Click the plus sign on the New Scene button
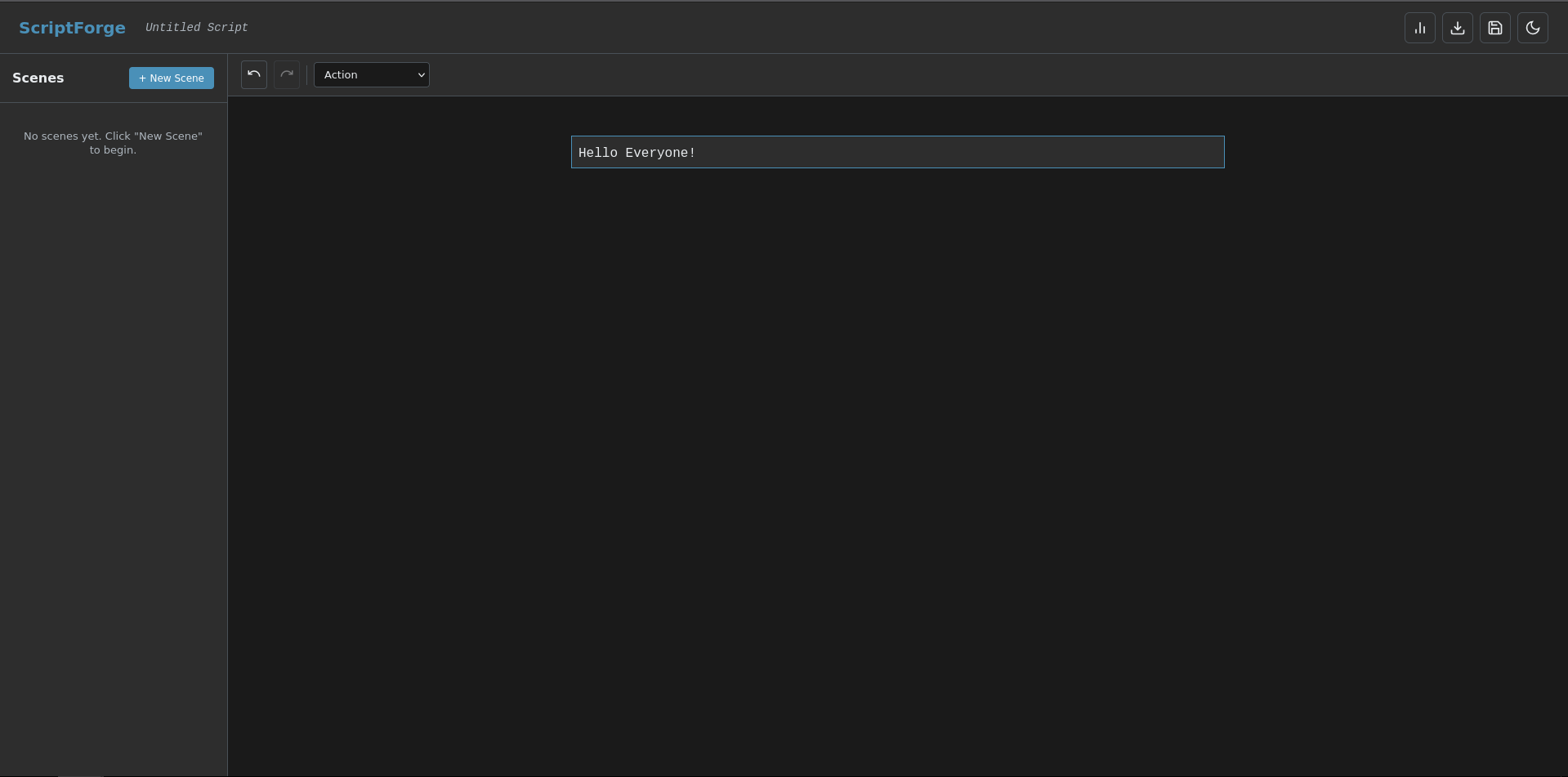This screenshot has height=777, width=1568. tap(142, 78)
